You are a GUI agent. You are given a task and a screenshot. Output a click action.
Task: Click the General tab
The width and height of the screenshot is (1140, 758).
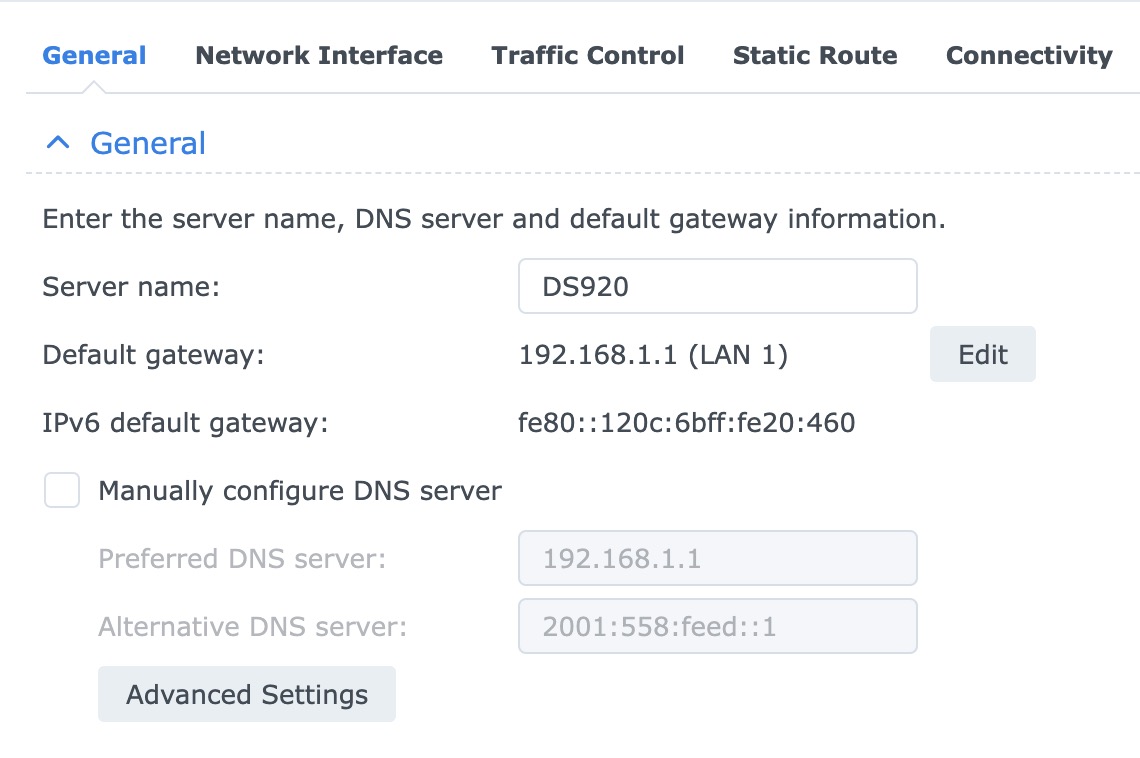pos(94,56)
